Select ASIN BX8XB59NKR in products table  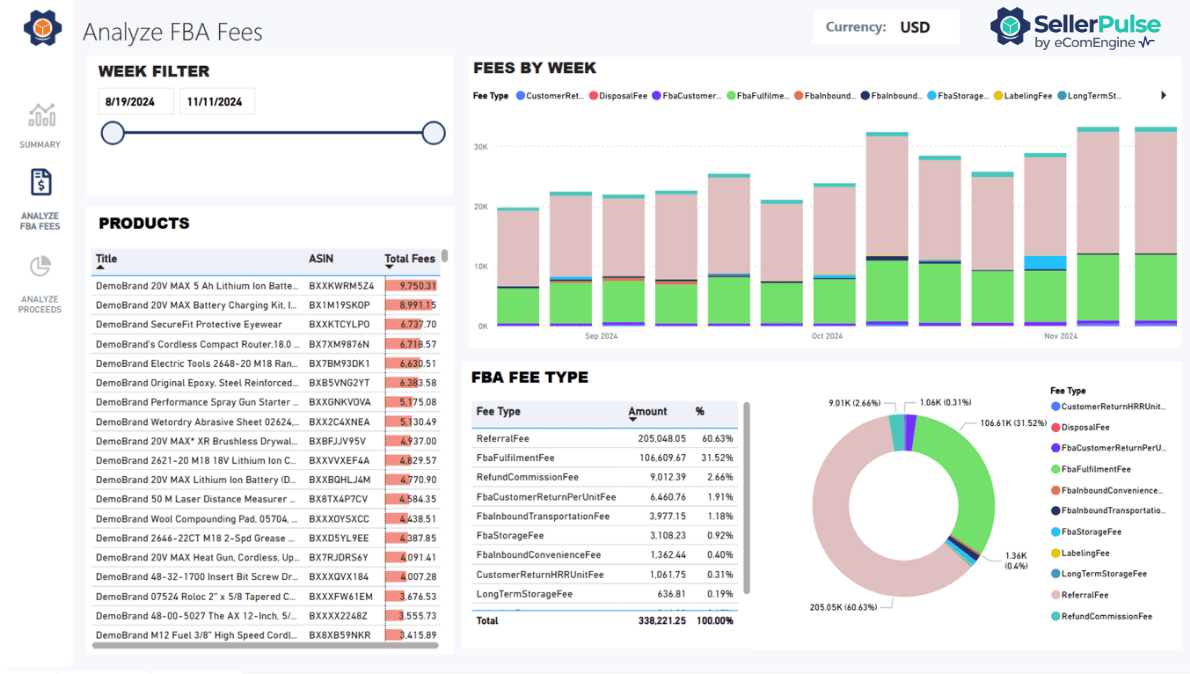339,635
